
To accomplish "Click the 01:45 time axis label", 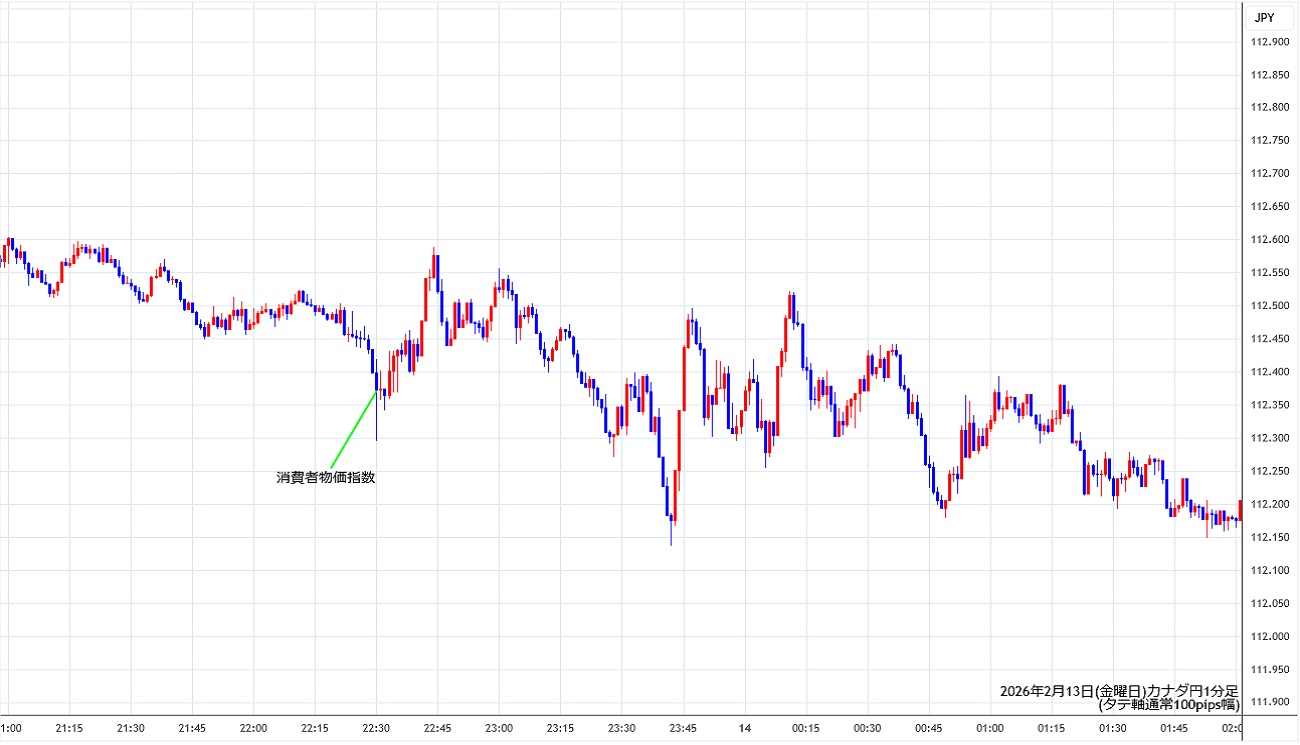I will coord(1173,728).
